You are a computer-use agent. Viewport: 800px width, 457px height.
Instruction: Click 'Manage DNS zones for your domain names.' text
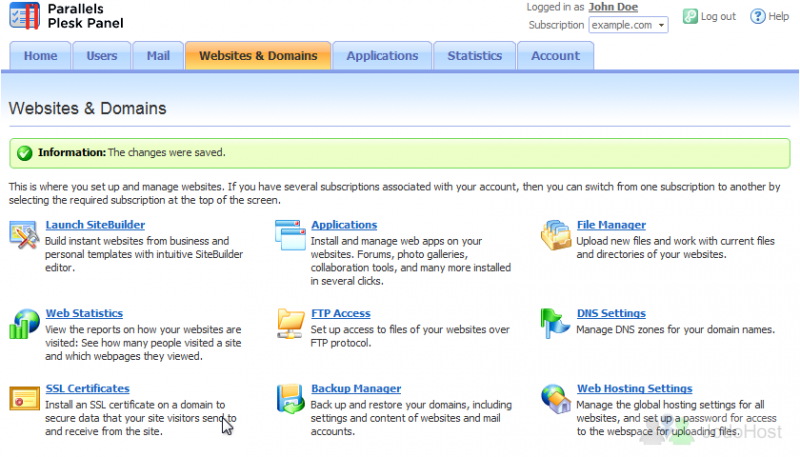point(676,329)
